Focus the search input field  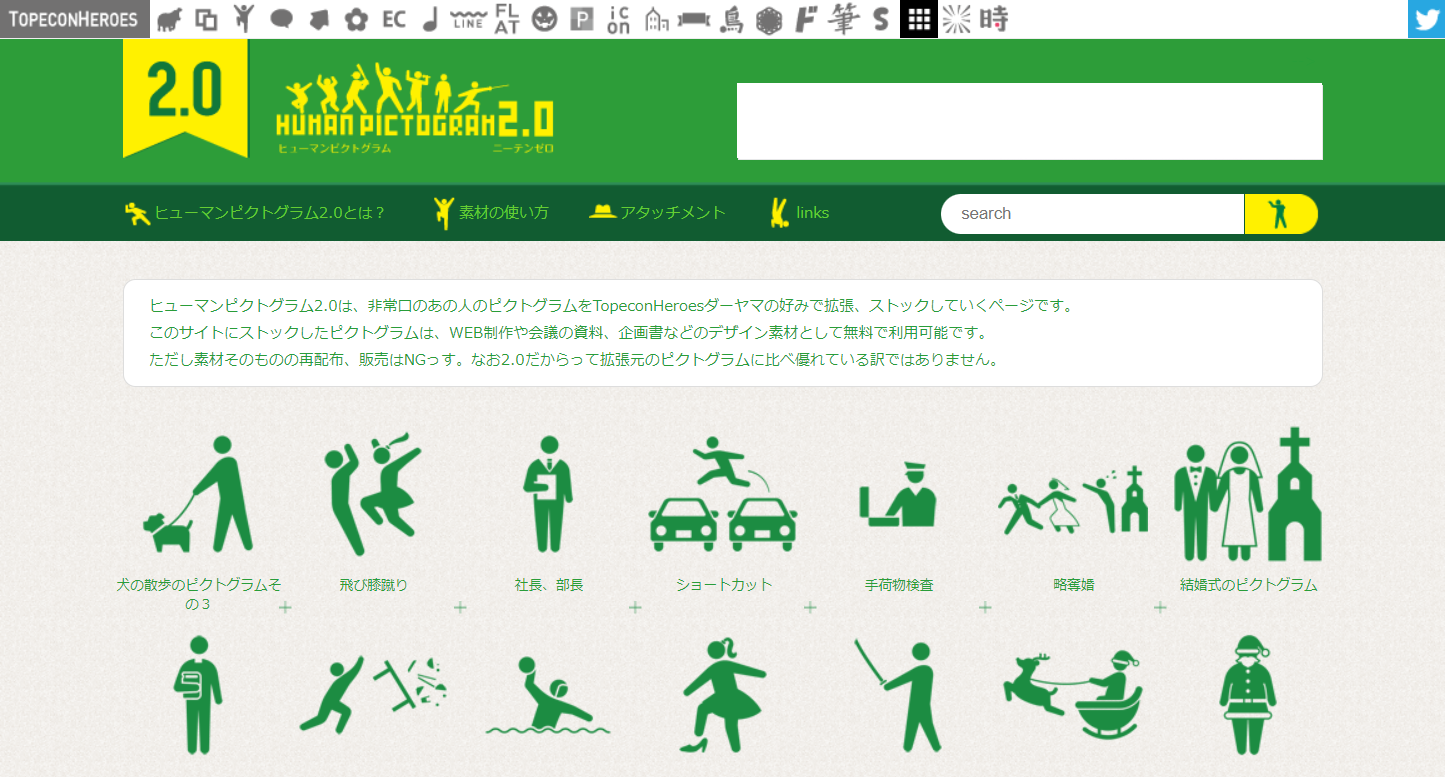click(x=1092, y=213)
